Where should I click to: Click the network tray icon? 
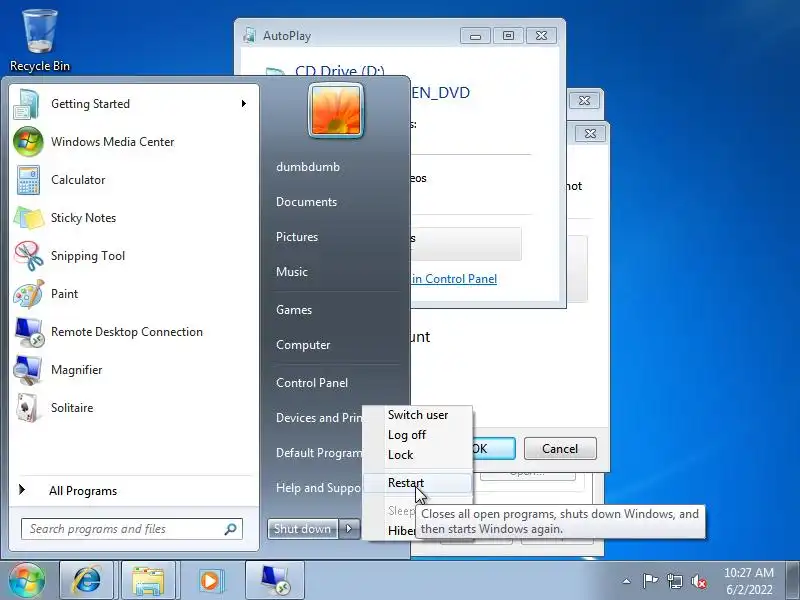tap(674, 581)
